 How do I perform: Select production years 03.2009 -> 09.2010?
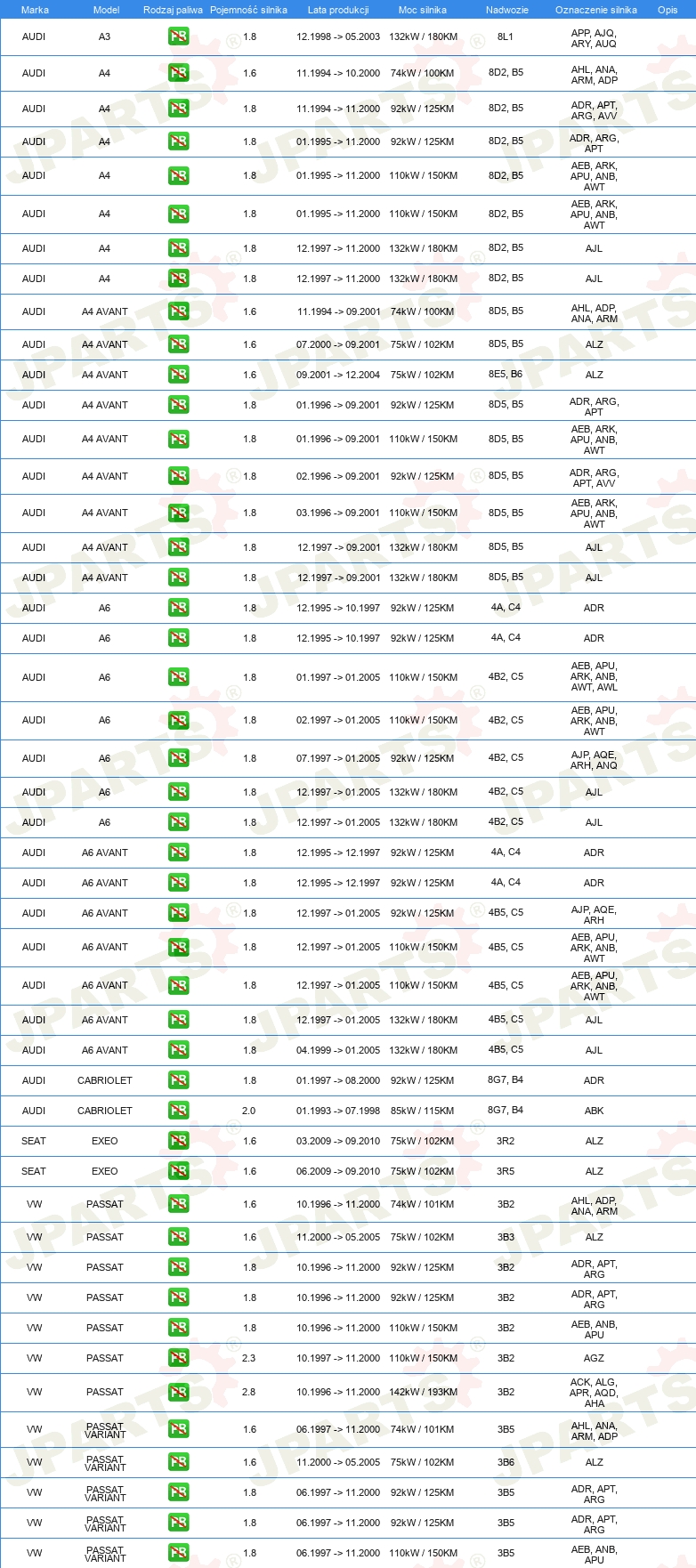[x=338, y=1141]
